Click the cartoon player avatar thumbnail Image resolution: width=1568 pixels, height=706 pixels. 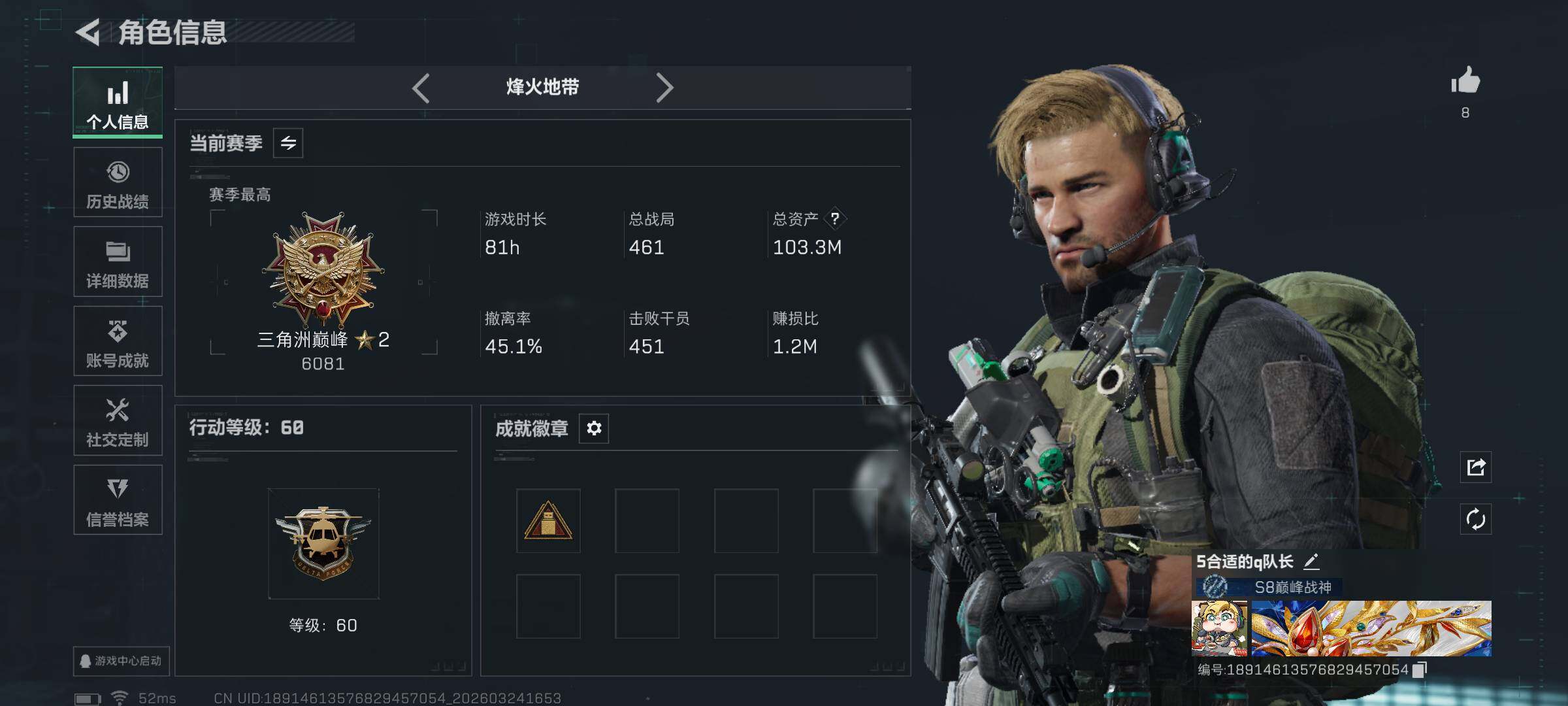[x=1219, y=628]
